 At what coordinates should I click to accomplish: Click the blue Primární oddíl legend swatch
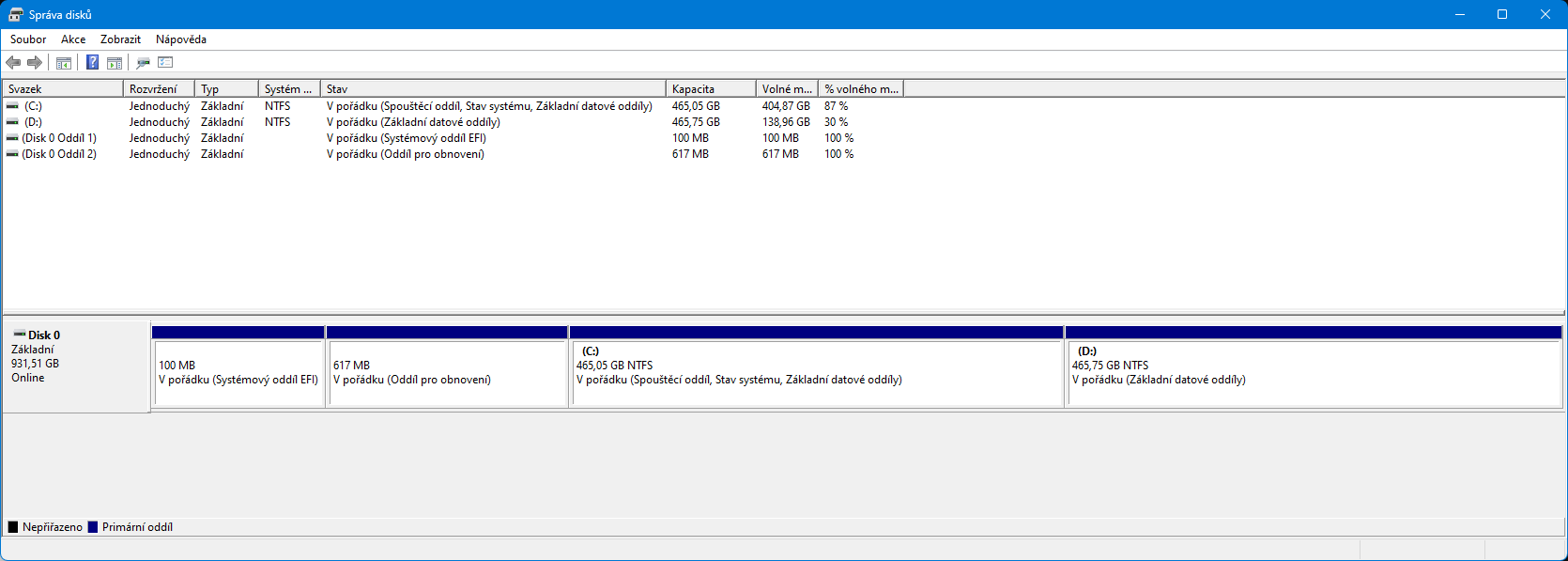coord(93,527)
